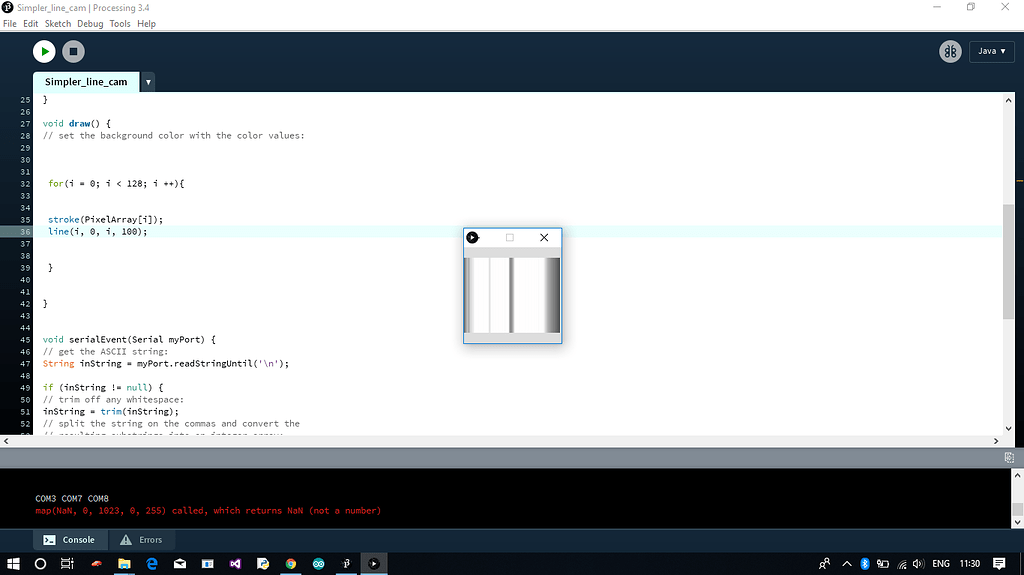Click console scrollbar down arrow
This screenshot has width=1024, height=575.
click(x=1017, y=523)
